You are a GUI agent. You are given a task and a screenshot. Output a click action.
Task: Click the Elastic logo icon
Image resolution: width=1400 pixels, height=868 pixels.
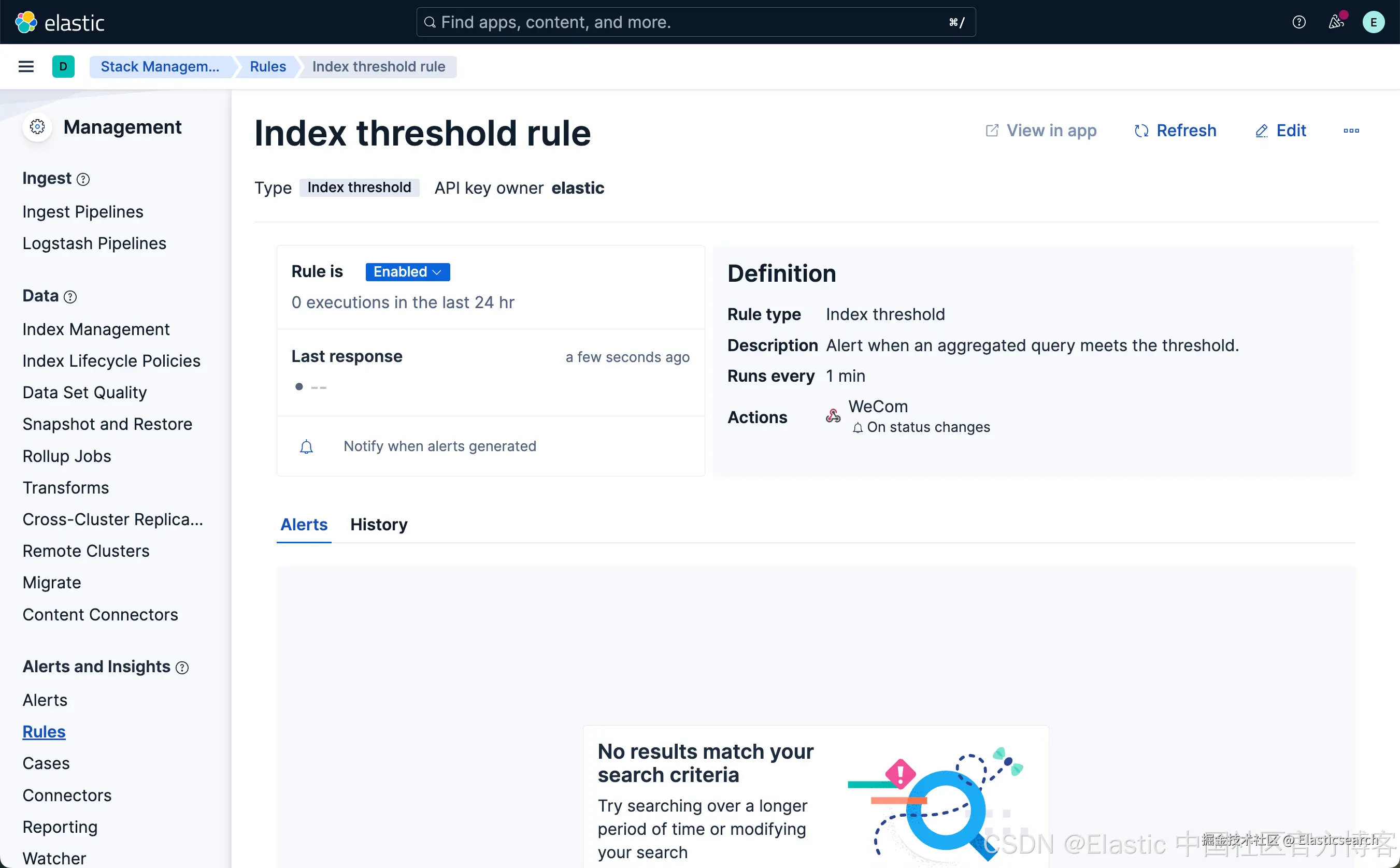point(26,22)
